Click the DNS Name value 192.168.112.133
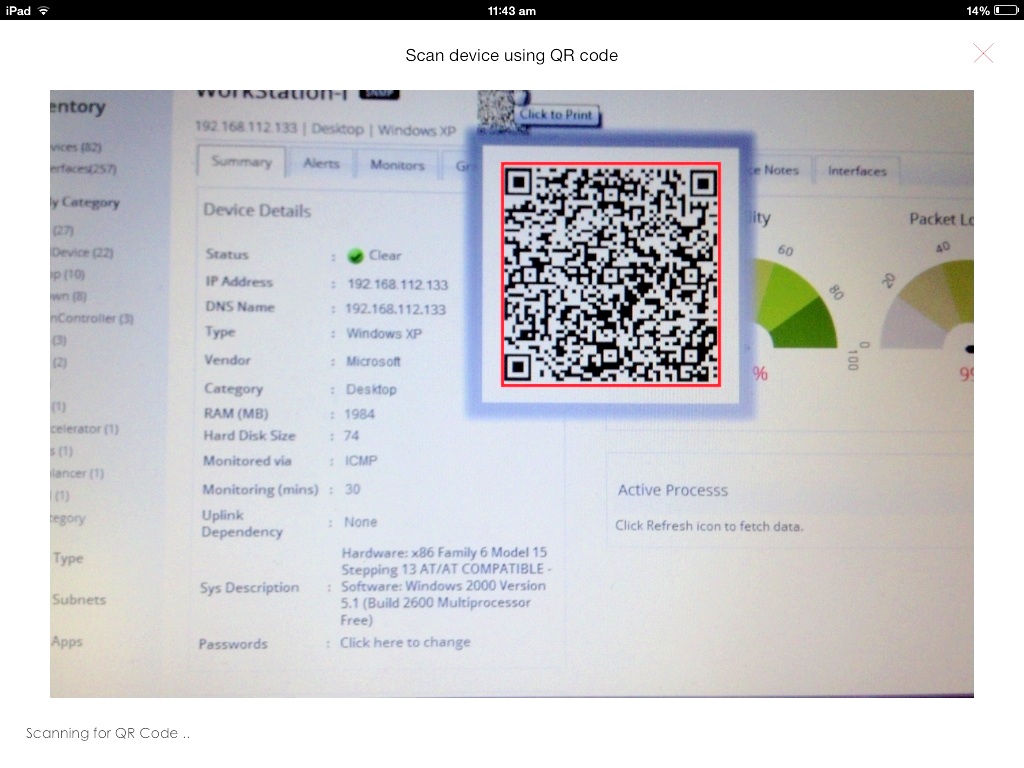Image resolution: width=1024 pixels, height=768 pixels. pyautogui.click(x=396, y=309)
